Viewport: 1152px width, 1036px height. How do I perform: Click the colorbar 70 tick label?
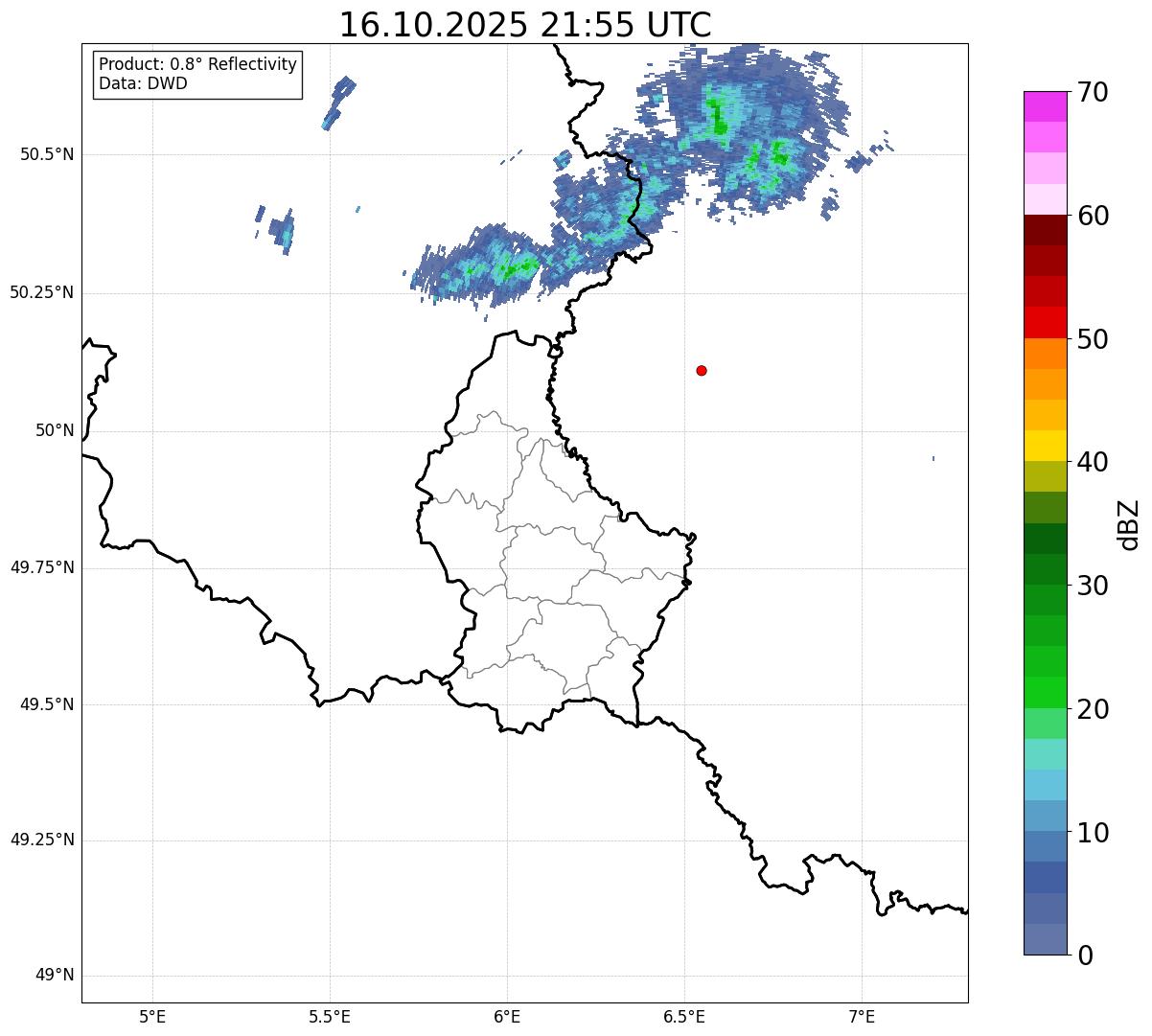pyautogui.click(x=1093, y=92)
